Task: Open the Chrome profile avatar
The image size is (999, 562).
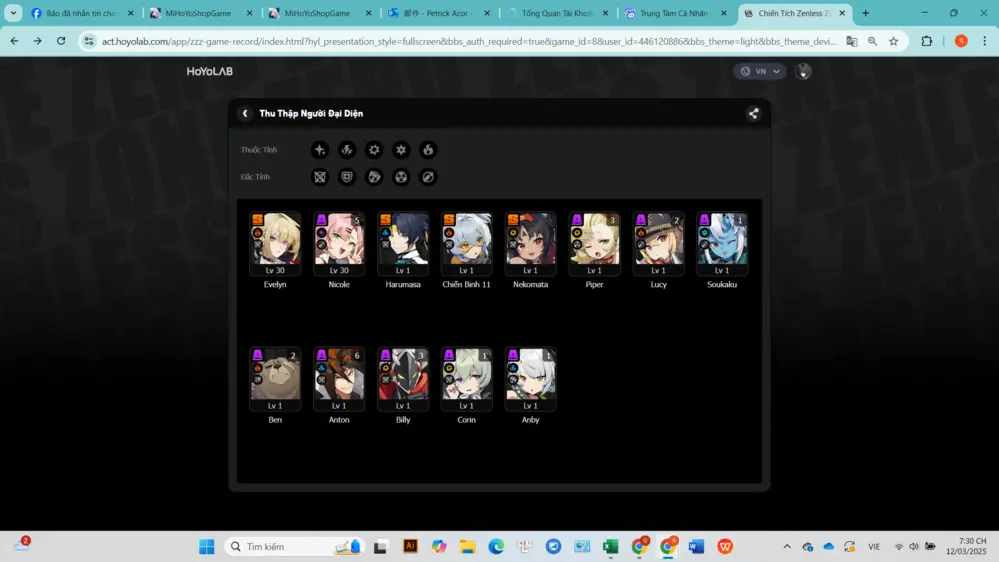Action: 961,41
